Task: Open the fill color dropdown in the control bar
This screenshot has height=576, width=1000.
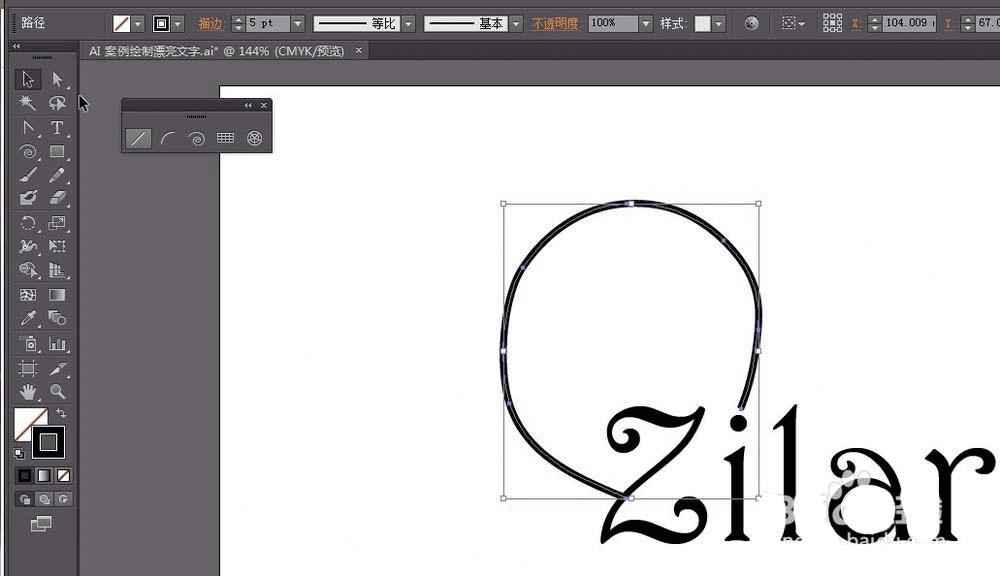Action: tap(138, 24)
